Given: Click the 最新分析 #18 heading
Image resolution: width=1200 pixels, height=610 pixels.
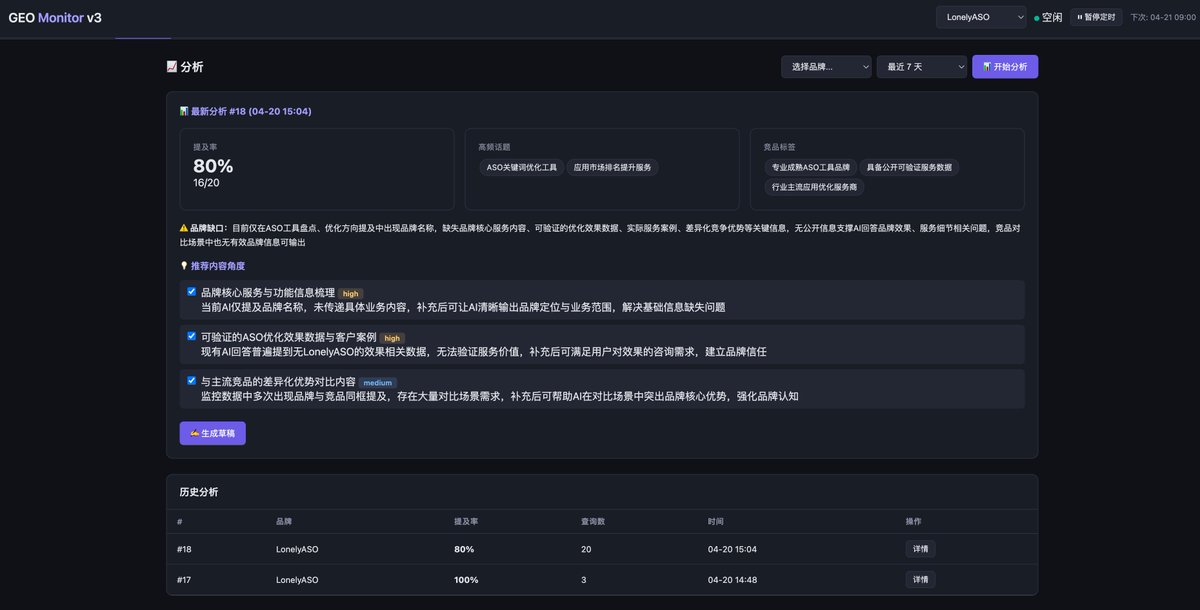Looking at the screenshot, I should [245, 111].
